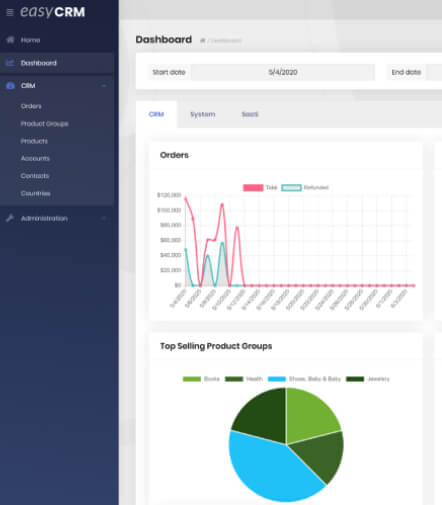This screenshot has height=505, width=442.
Task: Click the End date label
Action: [x=406, y=72]
